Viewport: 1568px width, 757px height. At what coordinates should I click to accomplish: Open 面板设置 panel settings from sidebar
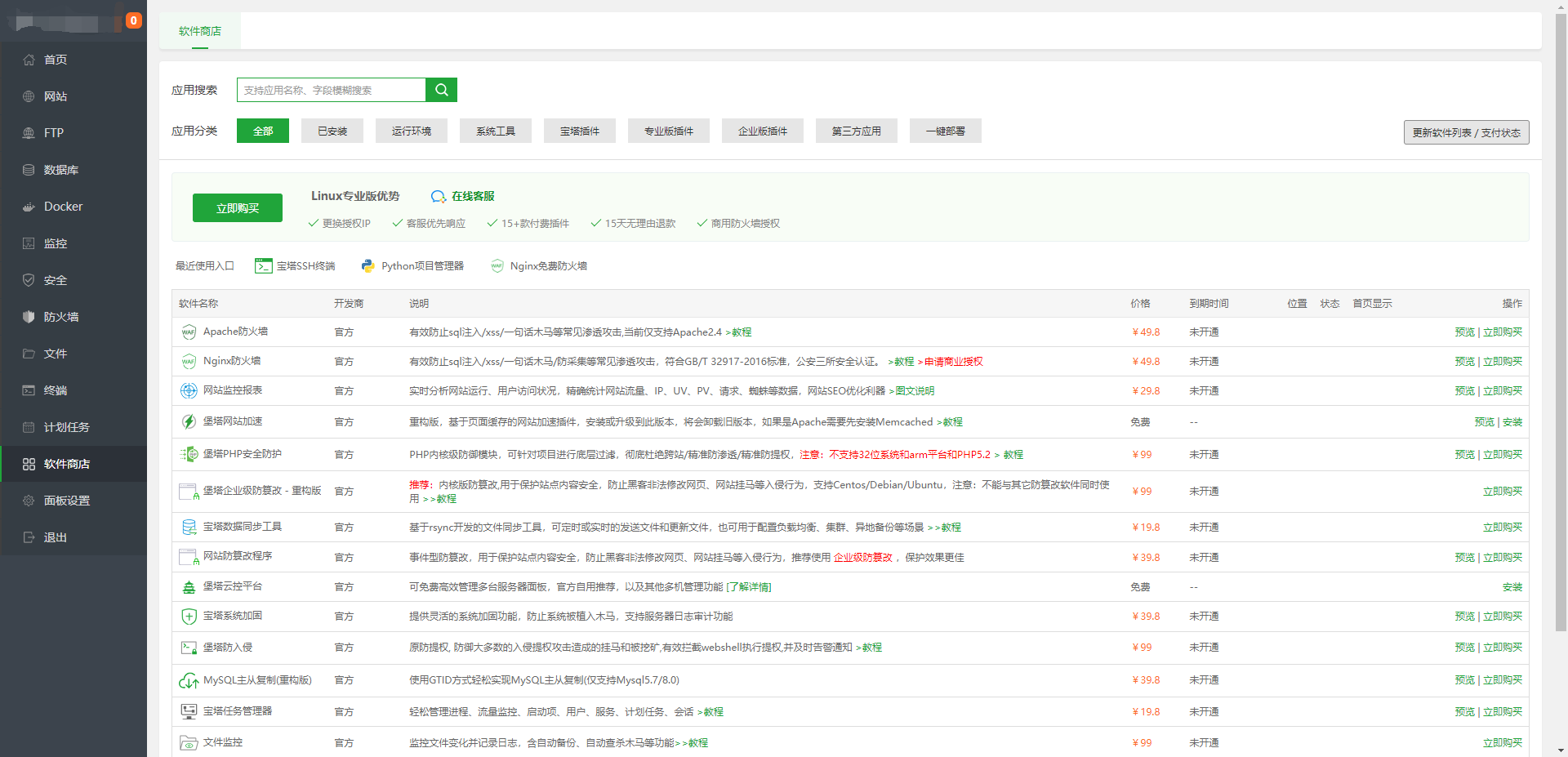pos(67,500)
